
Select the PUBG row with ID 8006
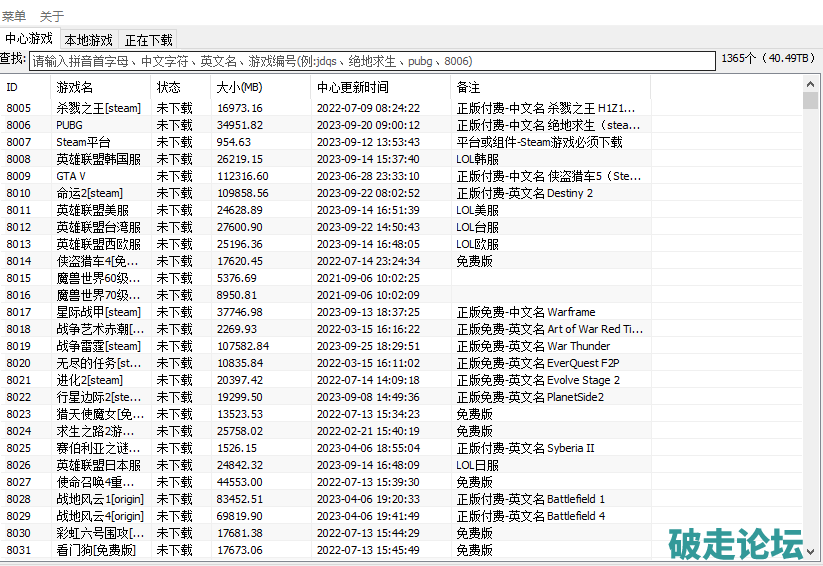[69, 125]
